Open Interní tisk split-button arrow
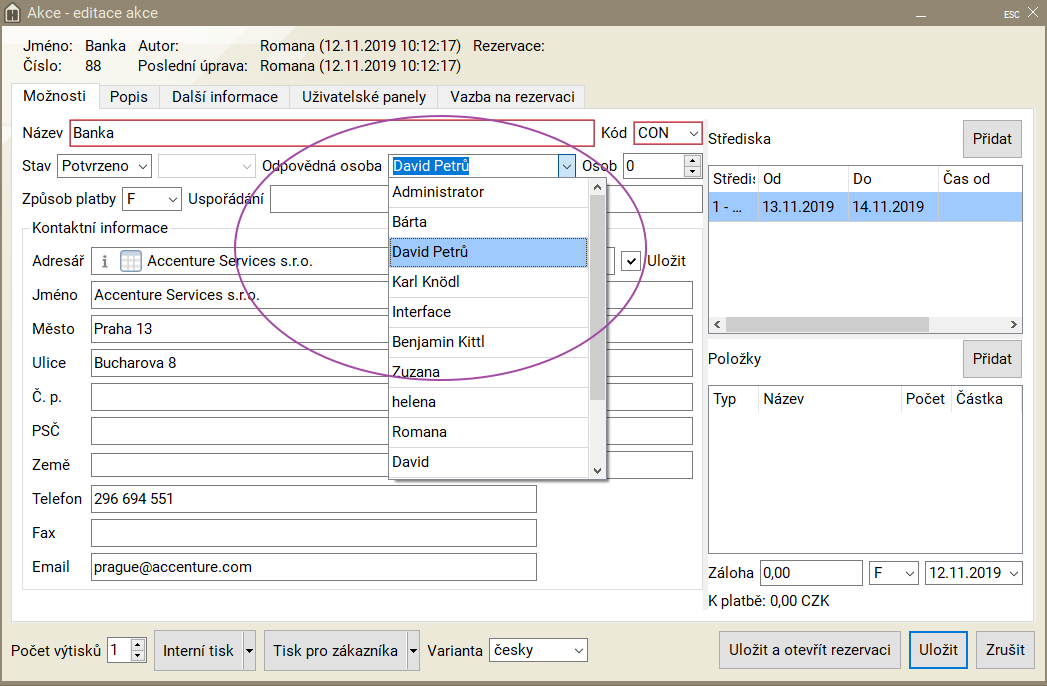 [249, 651]
